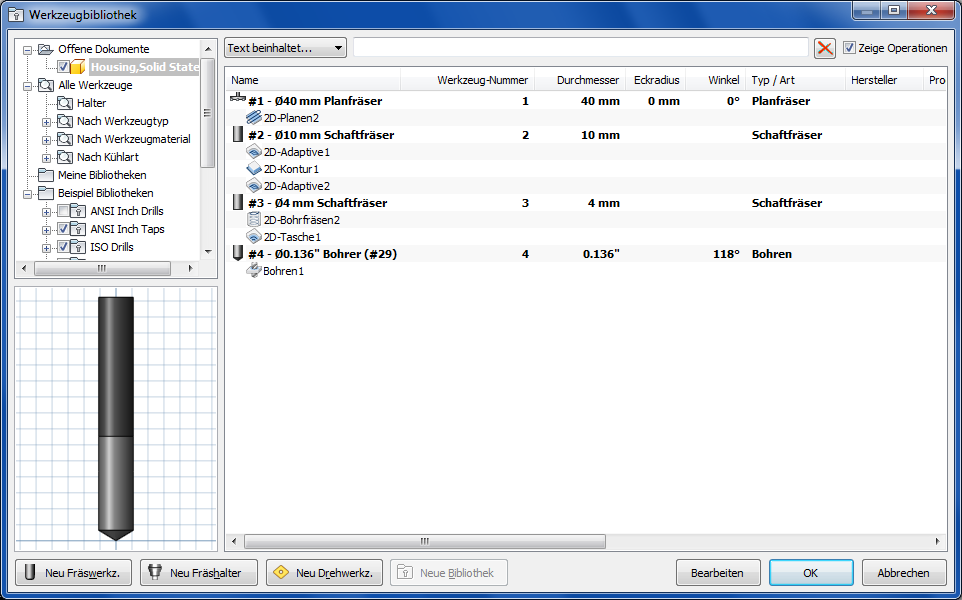Screen dimensions: 962x600
Task: Check the ANSI Inch Drills checkbox
Action: tap(63, 211)
